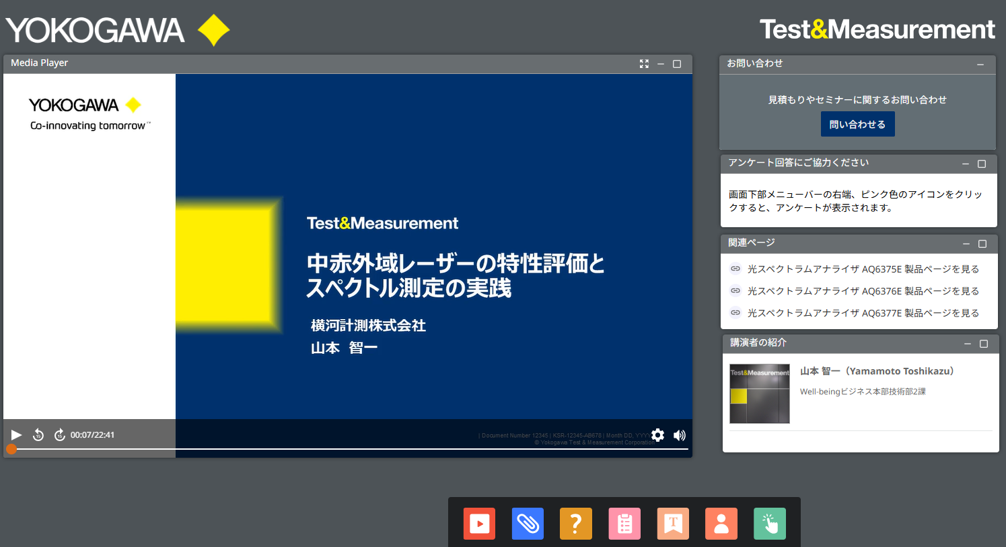This screenshot has width=1006, height=547.
Task: Click the お問い合わせ panel title
Action: 754,63
